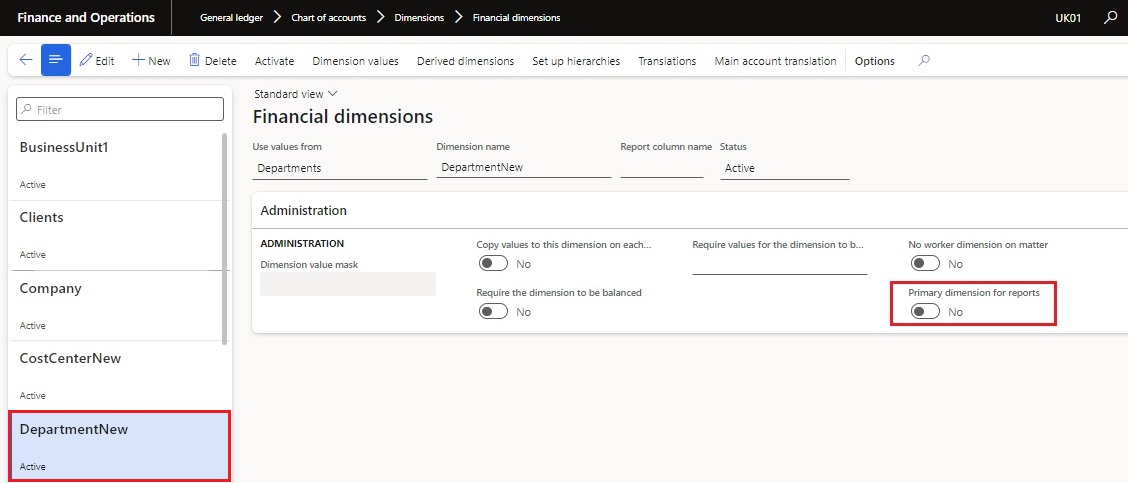
Task: Click the Use values from field
Action: [x=340, y=168]
